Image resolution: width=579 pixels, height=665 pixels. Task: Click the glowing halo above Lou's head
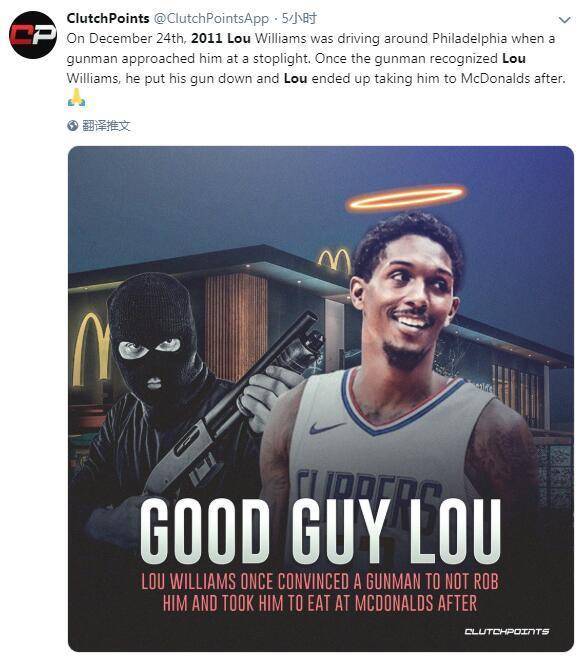pos(406,198)
